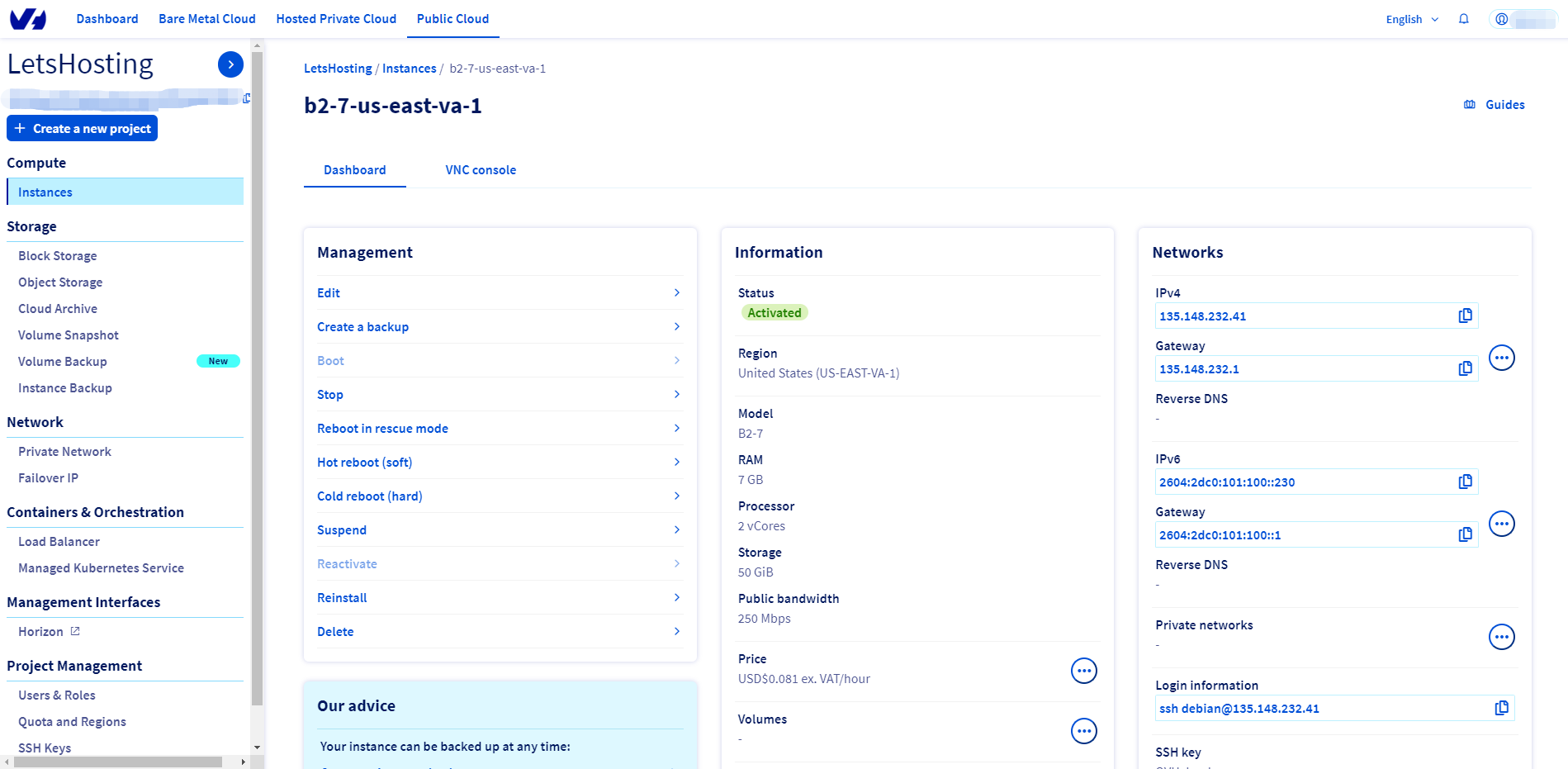The width and height of the screenshot is (1568, 769).
Task: Expand the Suspend action chevron
Action: [x=677, y=529]
